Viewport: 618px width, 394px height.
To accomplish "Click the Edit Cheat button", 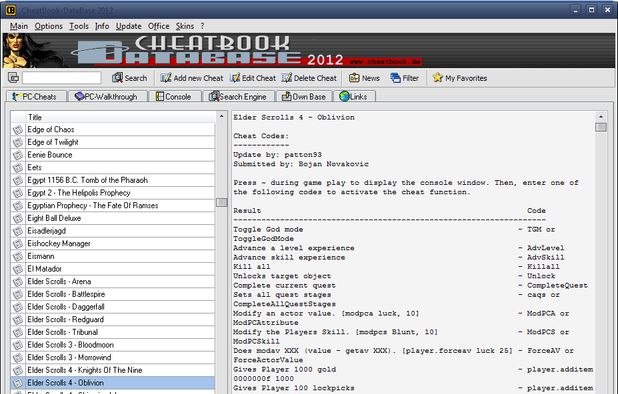I will point(253,78).
